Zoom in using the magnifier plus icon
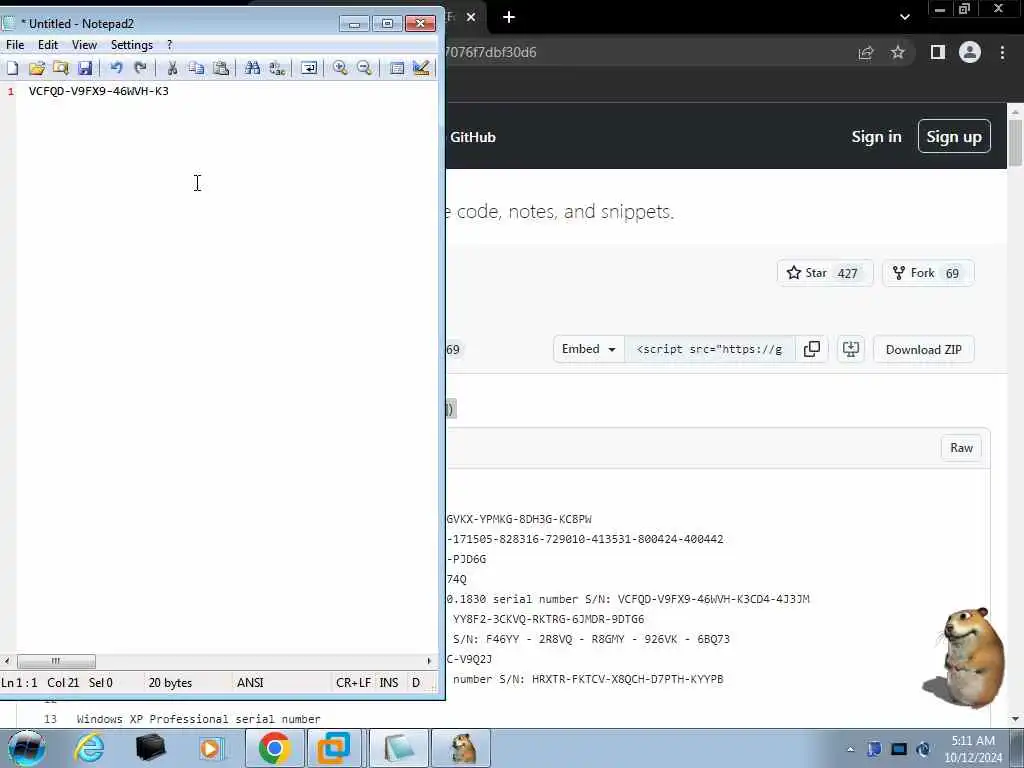 (340, 68)
